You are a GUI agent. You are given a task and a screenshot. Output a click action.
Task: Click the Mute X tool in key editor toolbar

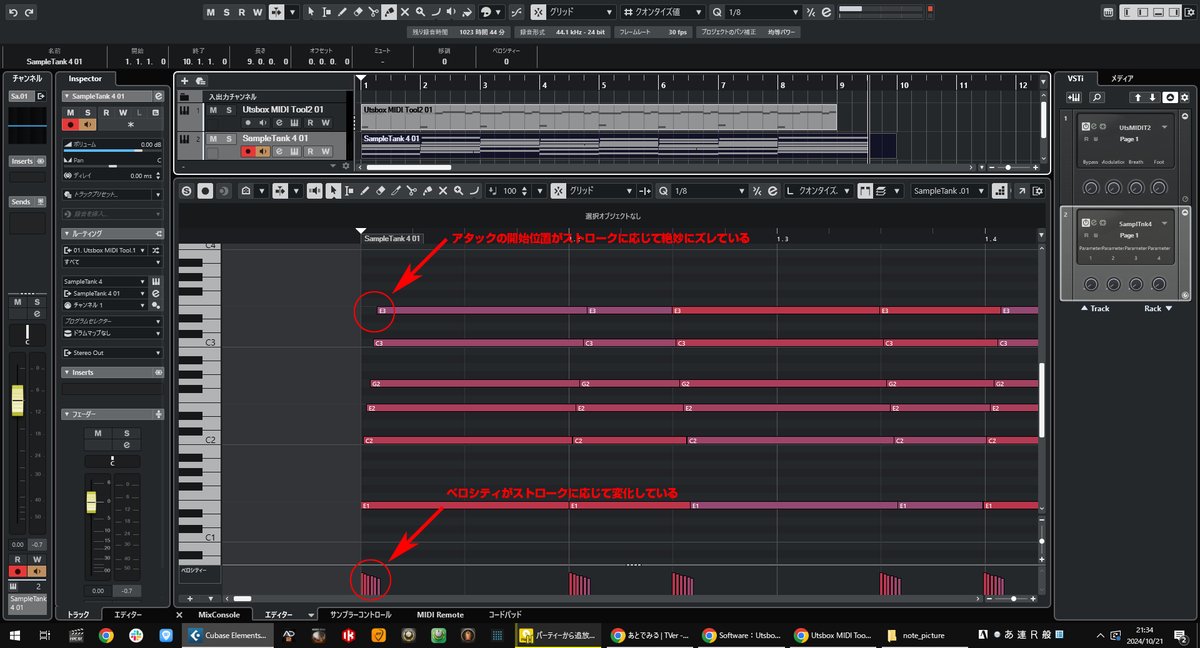[443, 190]
